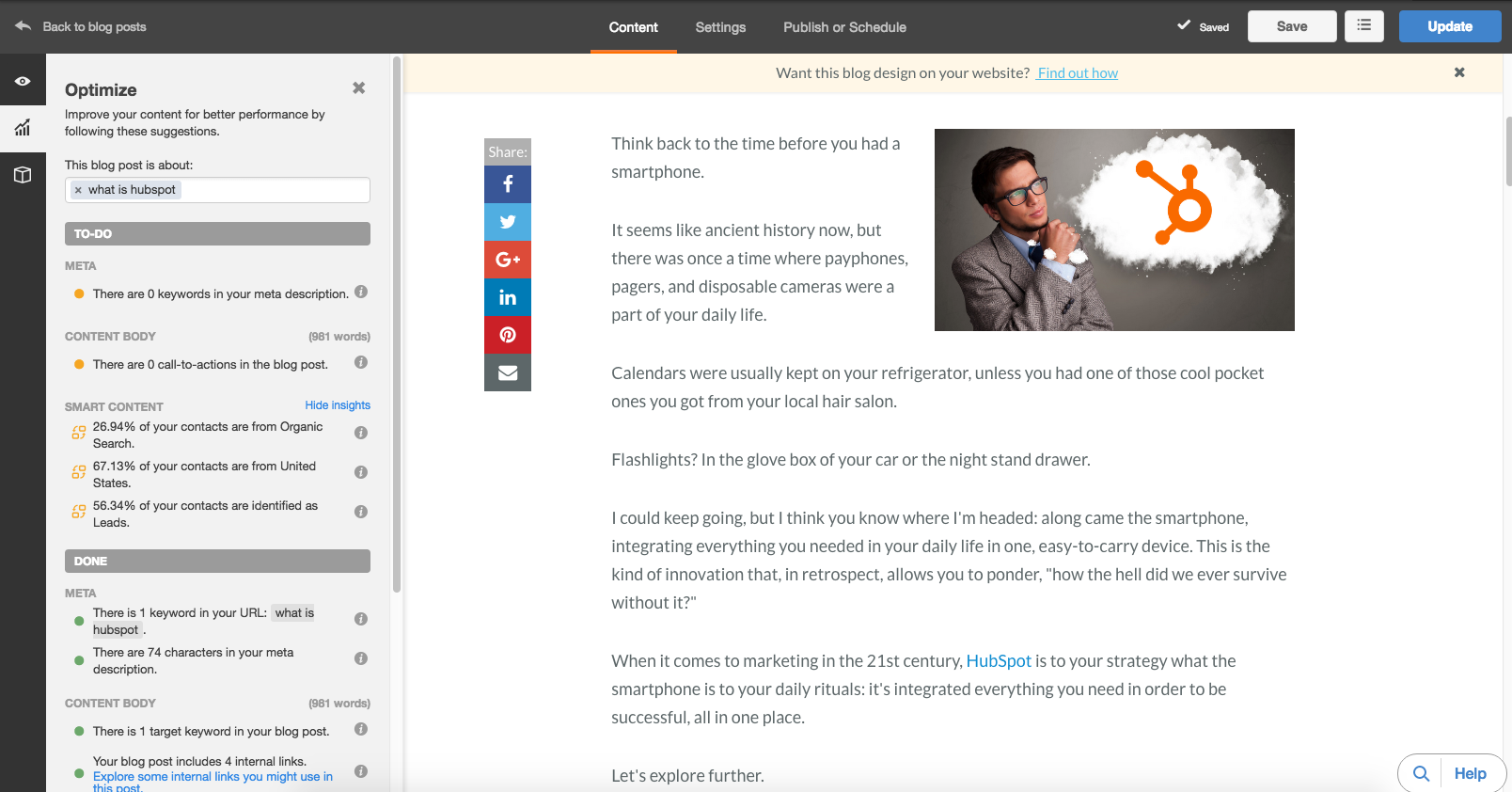
Task: Click 'There are 0 keywords in your meta description'
Action: (220, 294)
